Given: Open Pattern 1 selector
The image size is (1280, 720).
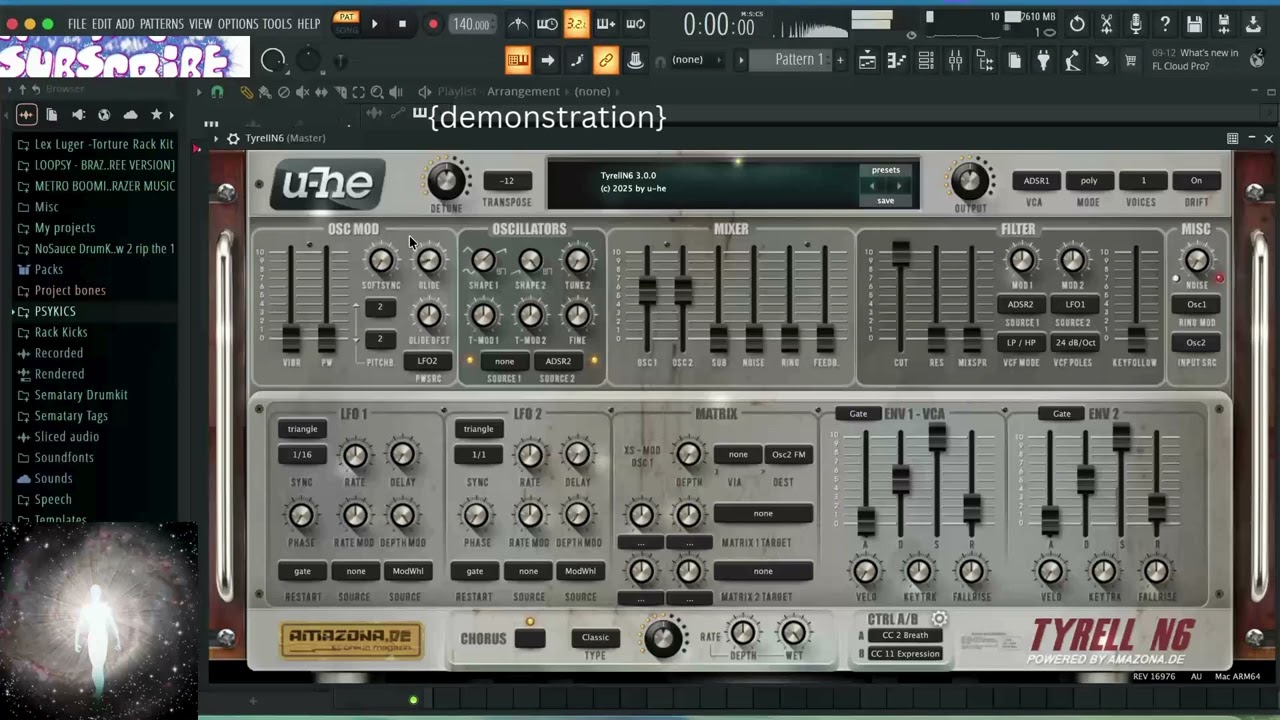Looking at the screenshot, I should (799, 60).
